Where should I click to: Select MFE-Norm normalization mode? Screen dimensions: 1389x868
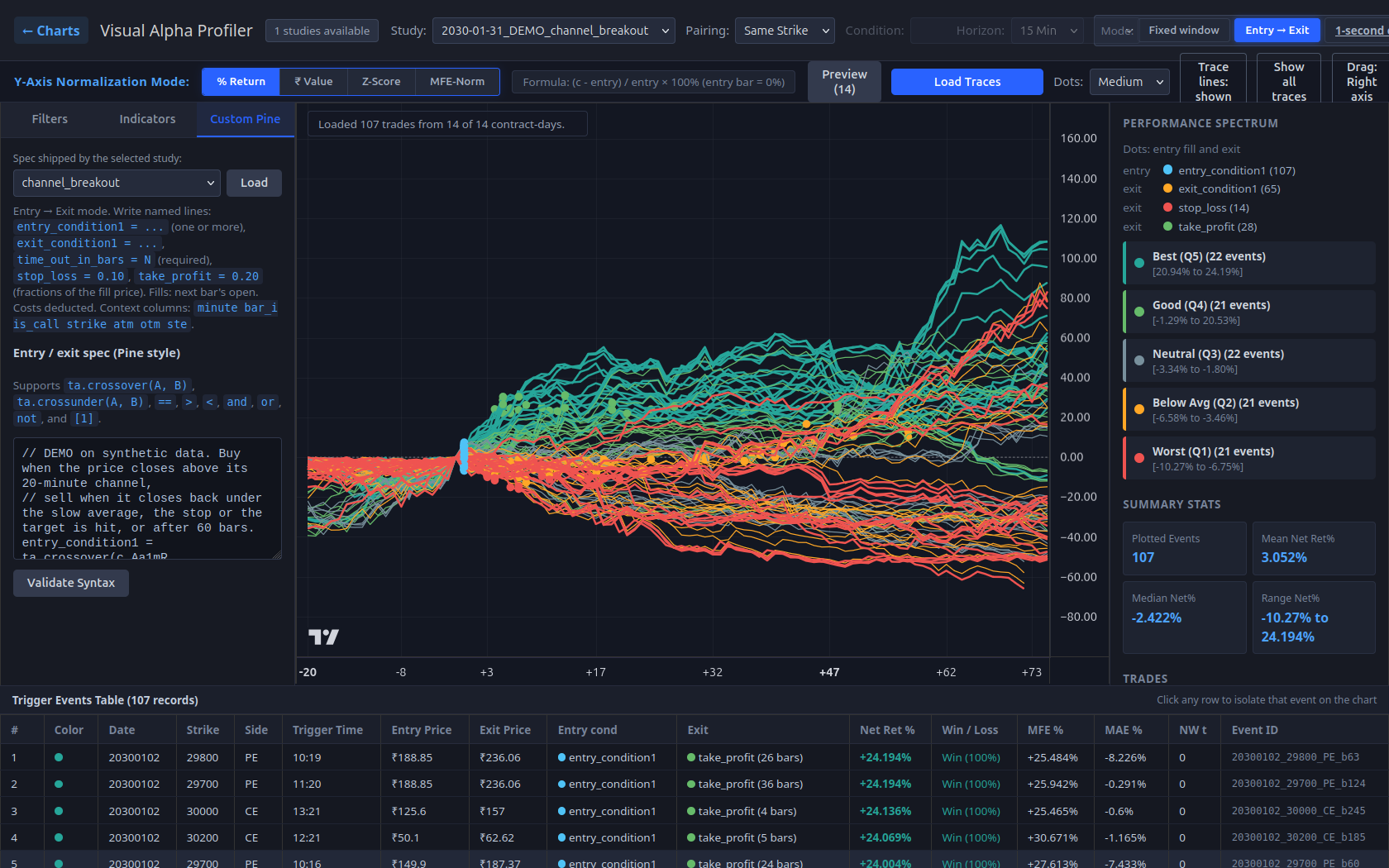point(457,82)
